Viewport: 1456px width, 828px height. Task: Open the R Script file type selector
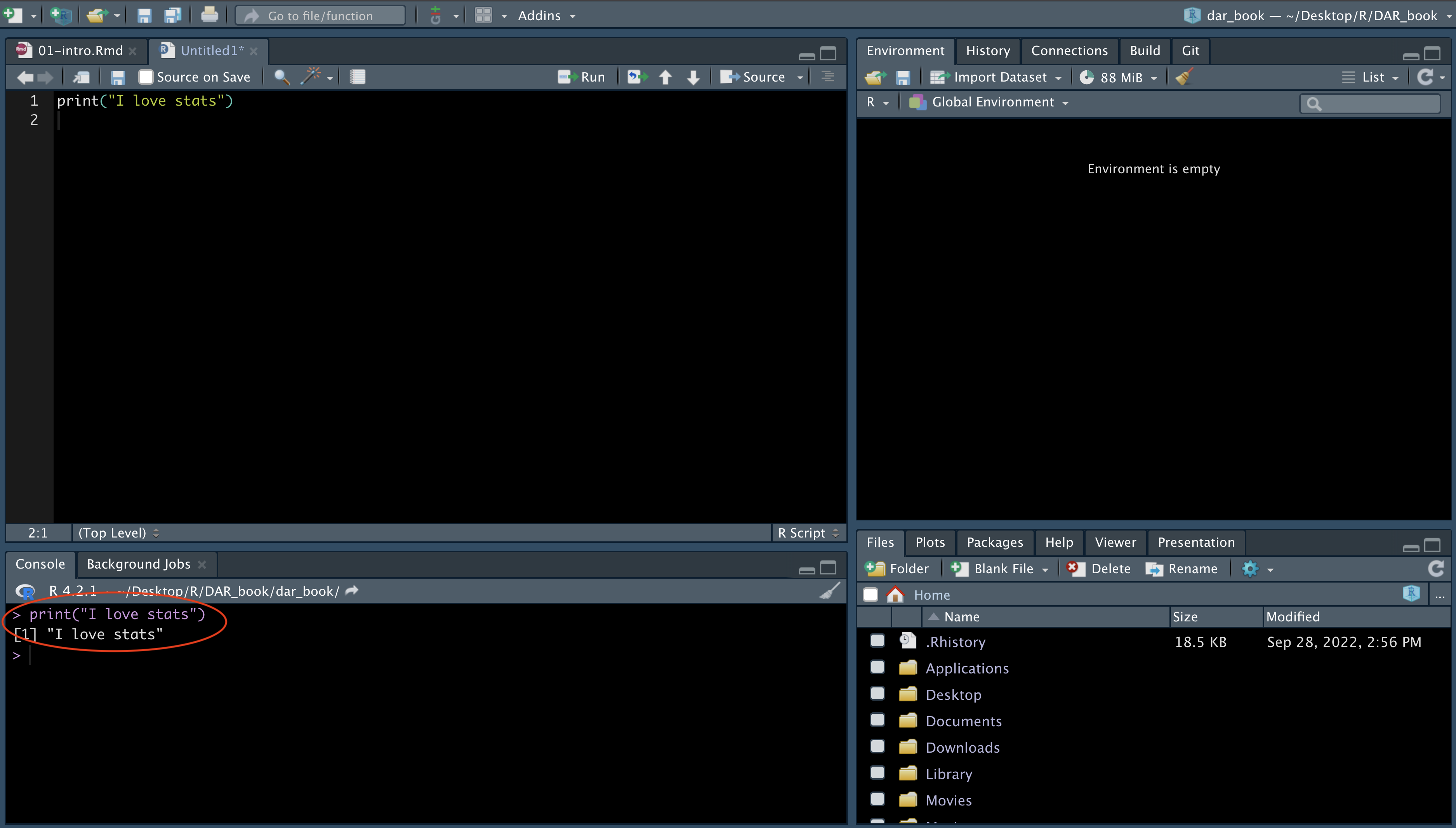coord(808,533)
